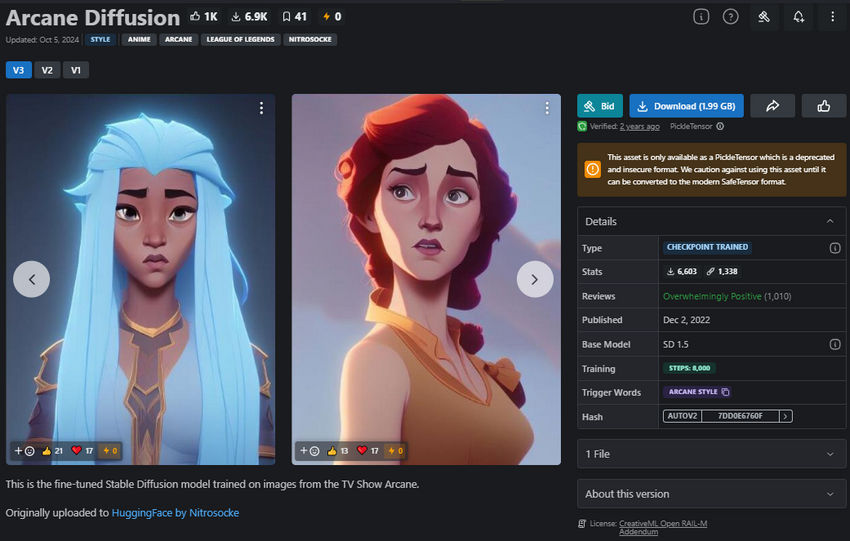Heart the red-haired character image
Viewport: 850px width, 541px height.
(368, 450)
